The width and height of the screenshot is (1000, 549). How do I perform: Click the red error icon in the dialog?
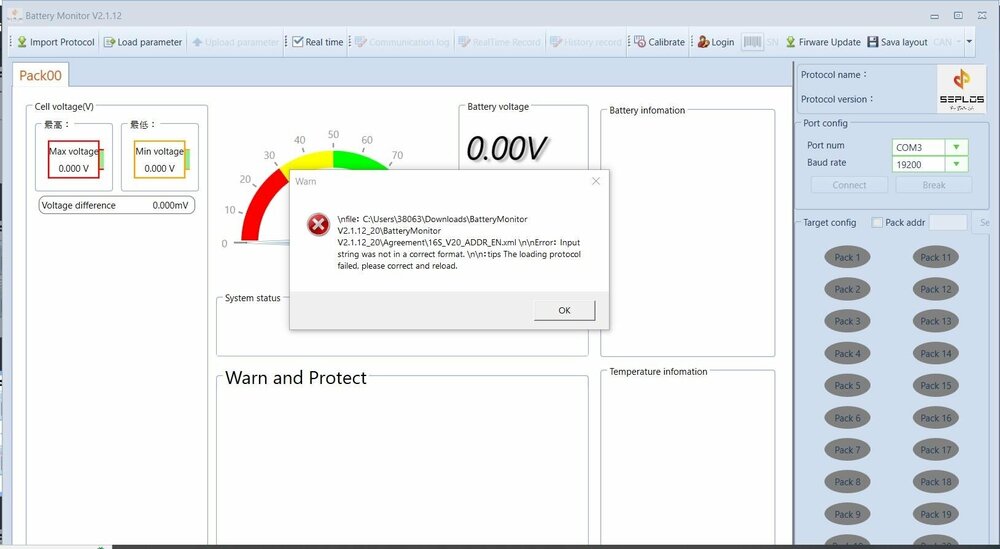point(318,224)
